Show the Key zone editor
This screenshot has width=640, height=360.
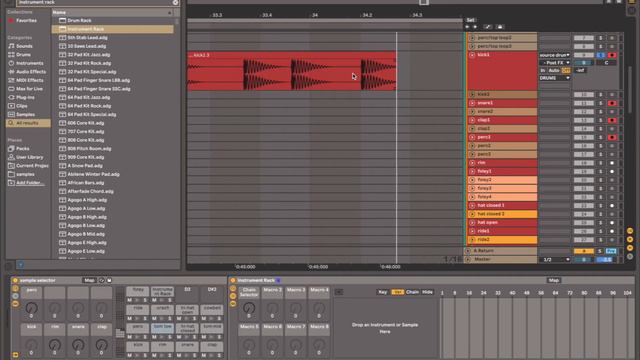(382, 292)
